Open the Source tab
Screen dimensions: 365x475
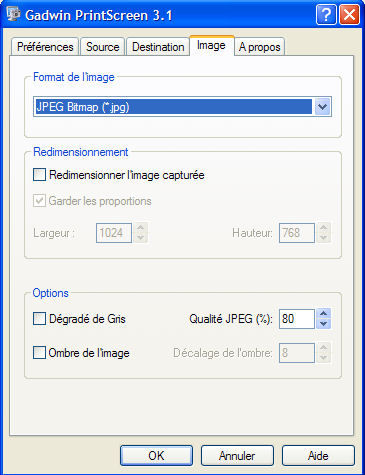pos(103,47)
